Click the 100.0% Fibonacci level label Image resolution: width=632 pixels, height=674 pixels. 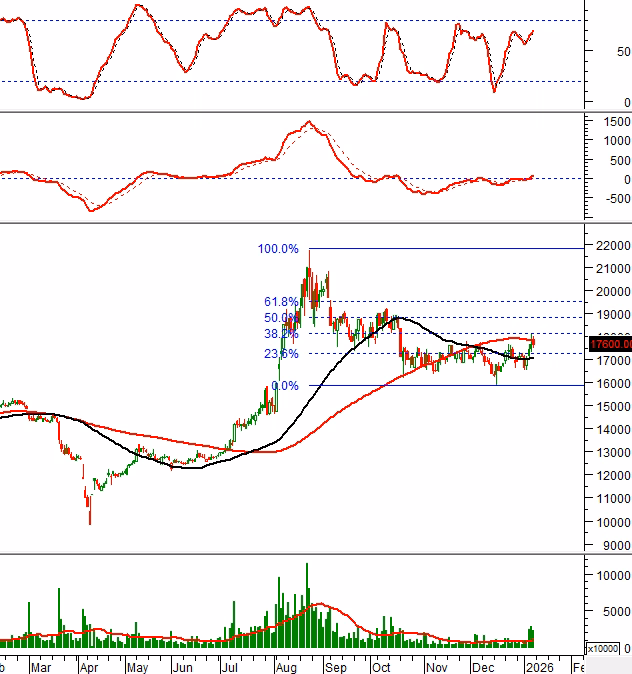[278, 249]
